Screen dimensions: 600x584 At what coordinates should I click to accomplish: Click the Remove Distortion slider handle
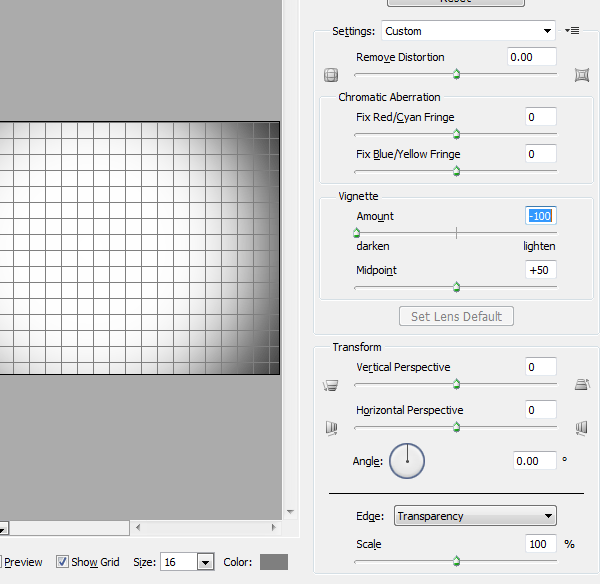(456, 74)
